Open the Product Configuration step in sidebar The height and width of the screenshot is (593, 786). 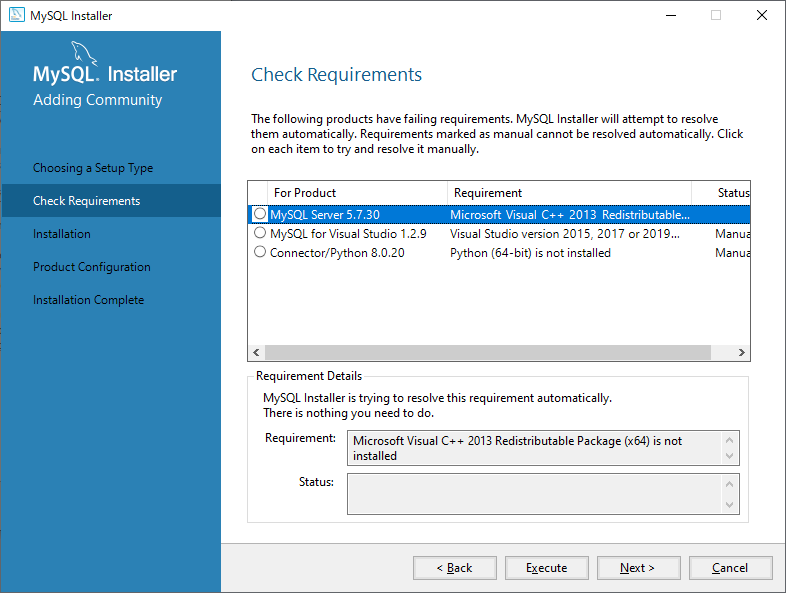[x=92, y=267]
